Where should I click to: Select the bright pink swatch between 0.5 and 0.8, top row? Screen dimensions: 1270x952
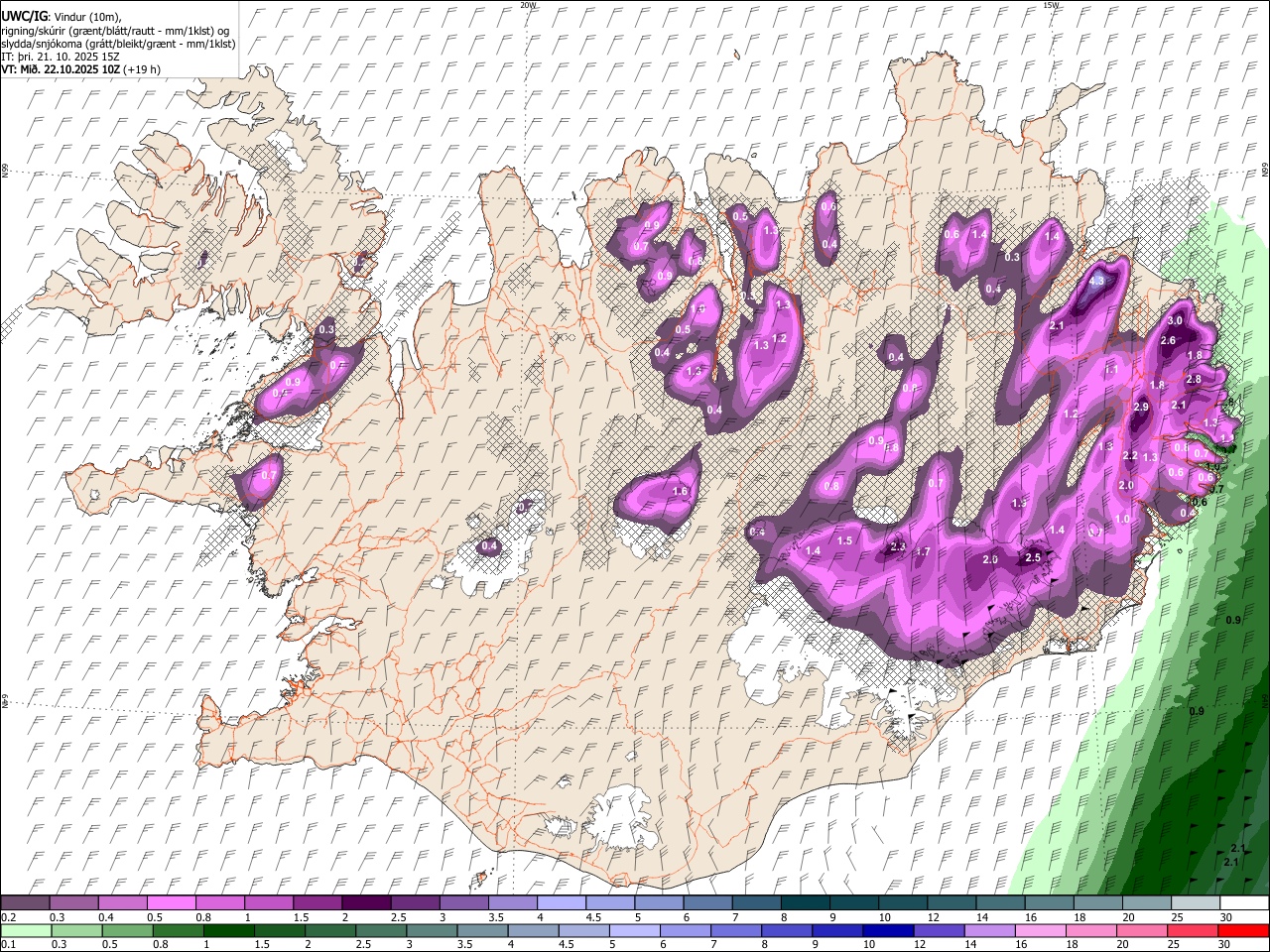(172, 902)
